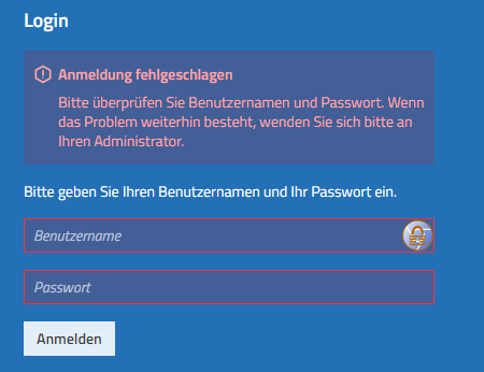484x372 pixels.
Task: Click the exclamation mark alert icon
Action: tap(43, 74)
